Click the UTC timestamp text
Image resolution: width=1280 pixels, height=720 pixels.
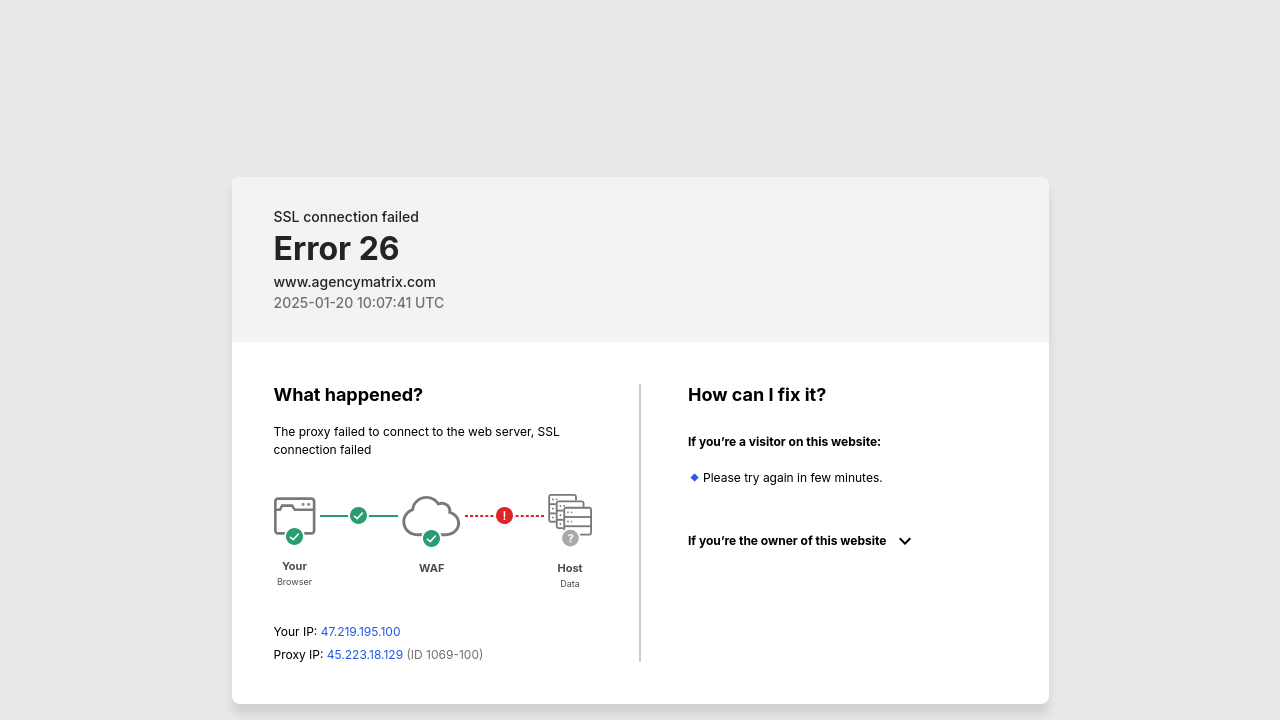point(358,303)
